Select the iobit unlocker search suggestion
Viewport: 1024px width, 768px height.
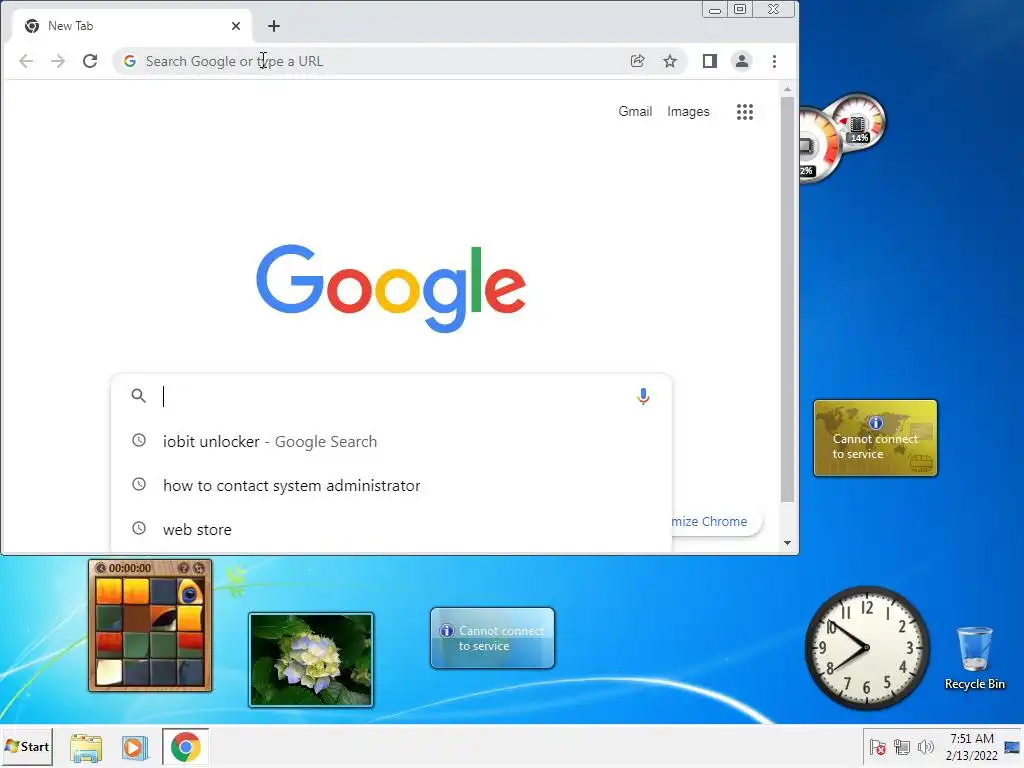392,441
